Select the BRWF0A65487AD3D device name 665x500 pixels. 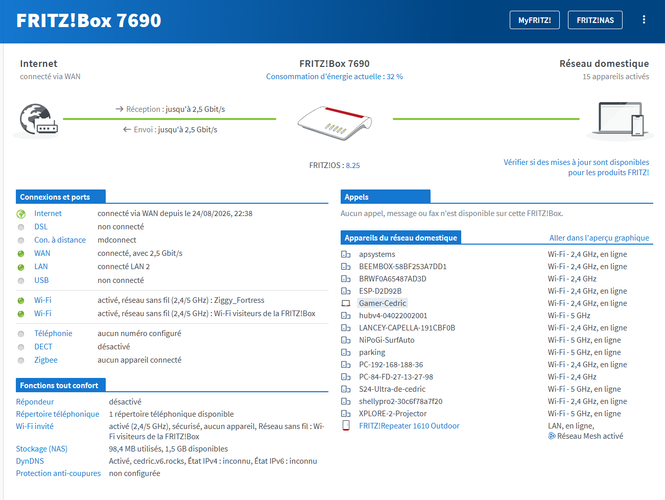392,279
